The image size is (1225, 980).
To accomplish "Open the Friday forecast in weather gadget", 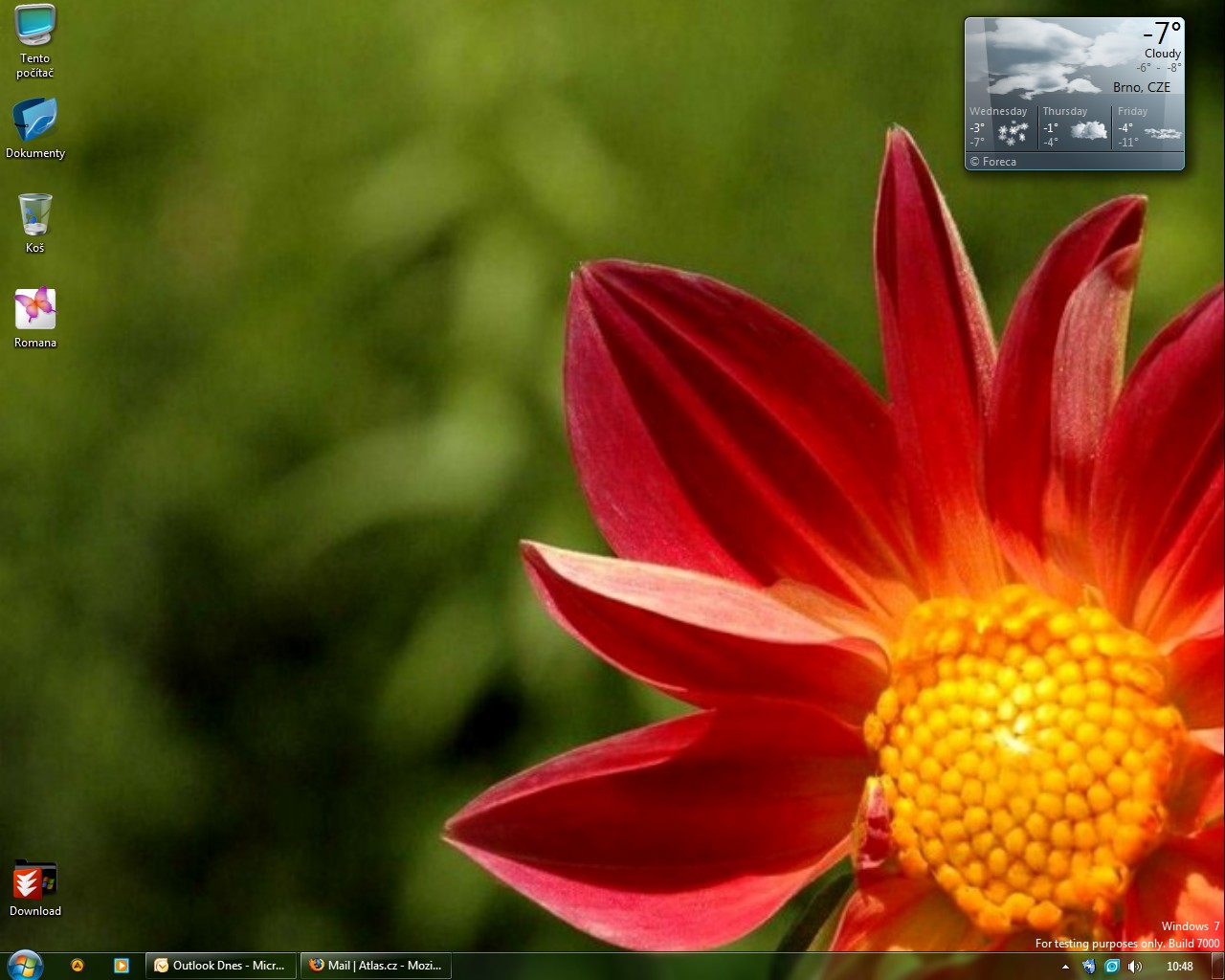I will point(1149,127).
